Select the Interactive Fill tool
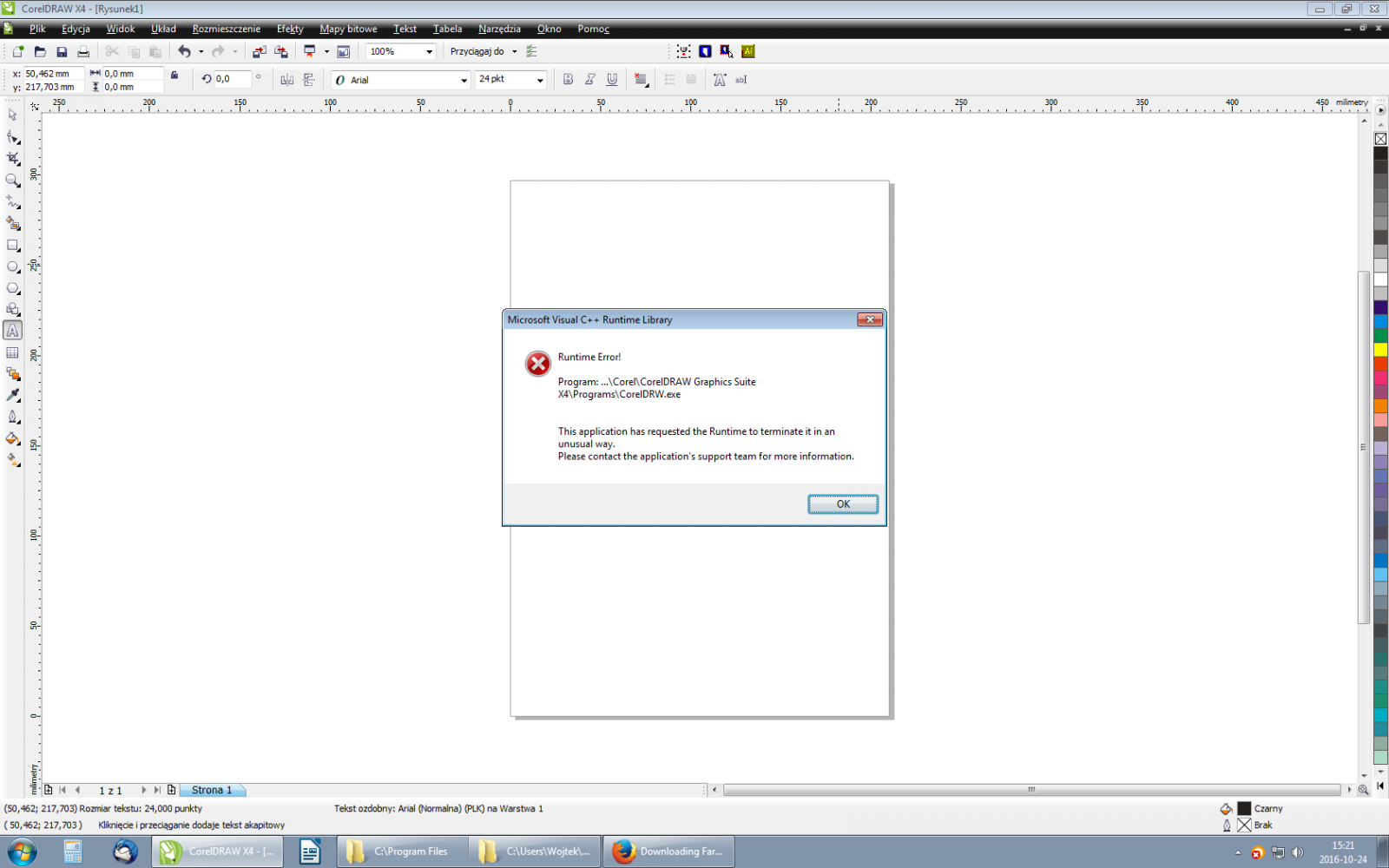Image resolution: width=1389 pixels, height=868 pixels. click(12, 461)
